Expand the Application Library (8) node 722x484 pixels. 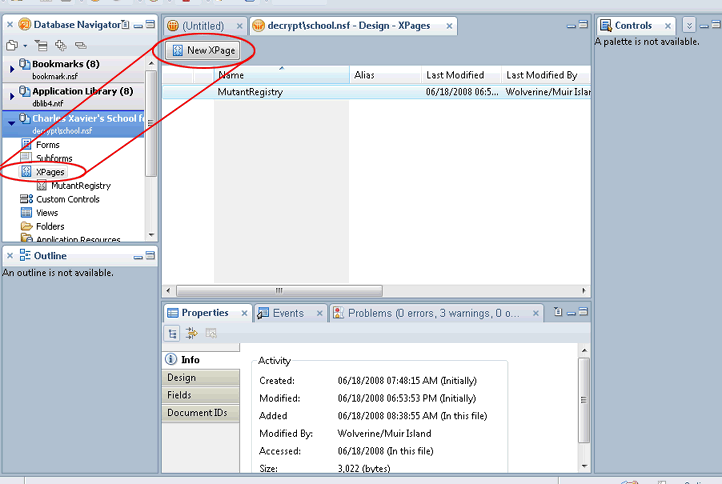12,96
